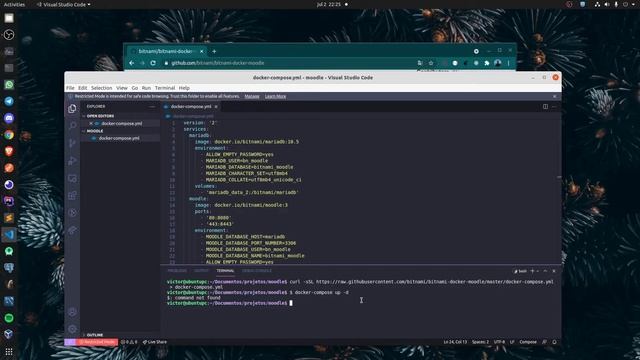This screenshot has width=640, height=360.
Task: Click the errors and warnings counter in status bar
Action: [129, 342]
